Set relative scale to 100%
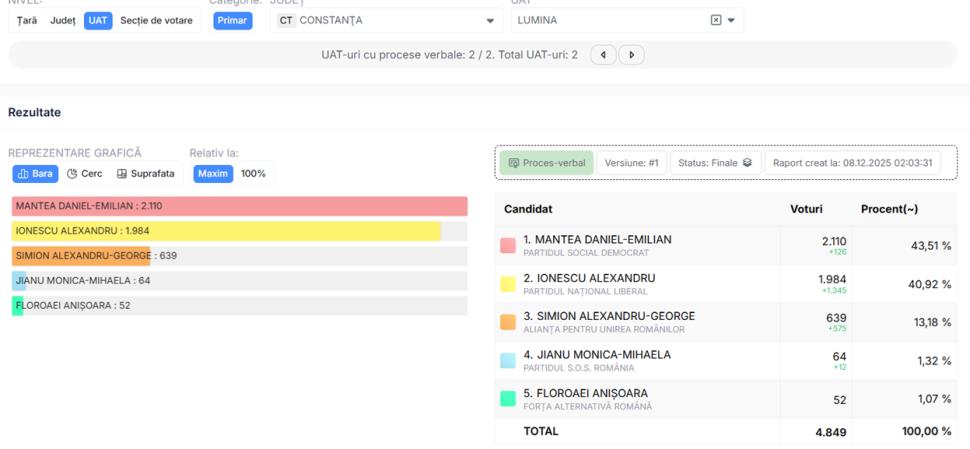This screenshot has width=970, height=449. (253, 173)
